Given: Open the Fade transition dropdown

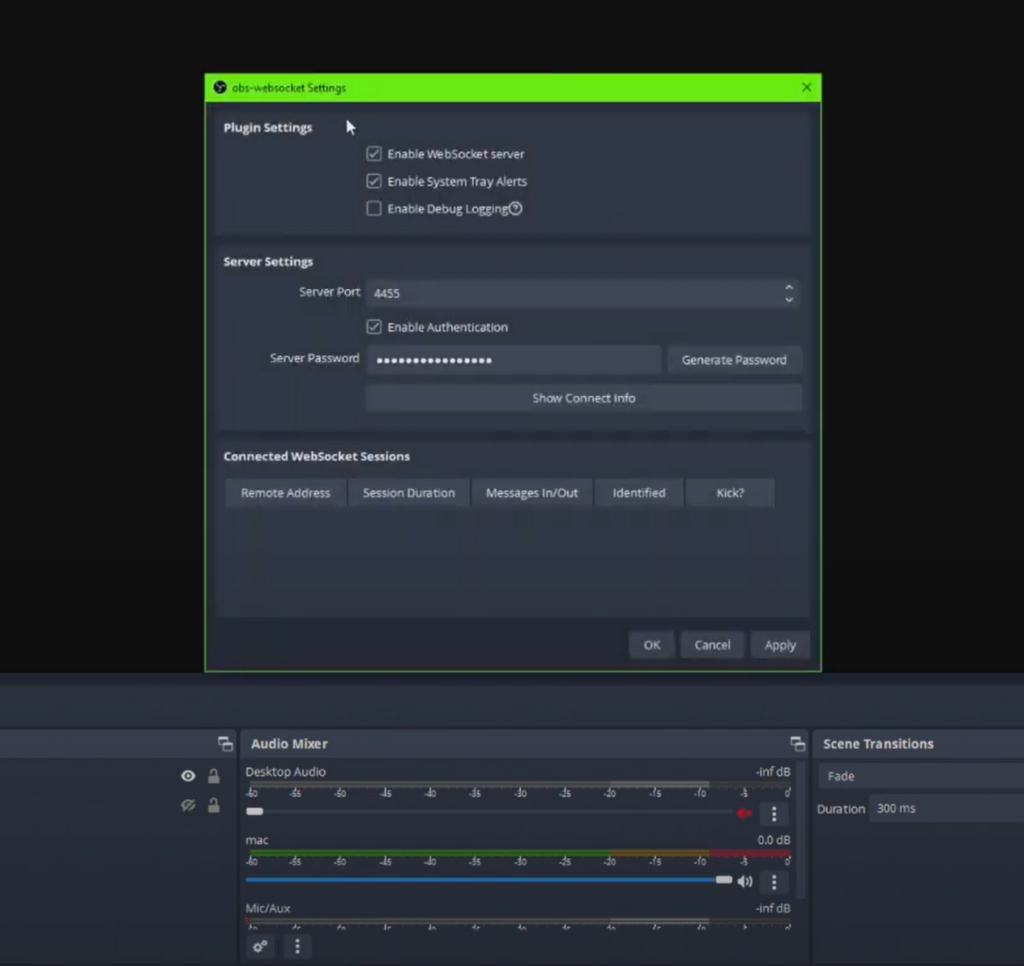Looking at the screenshot, I should tap(918, 776).
